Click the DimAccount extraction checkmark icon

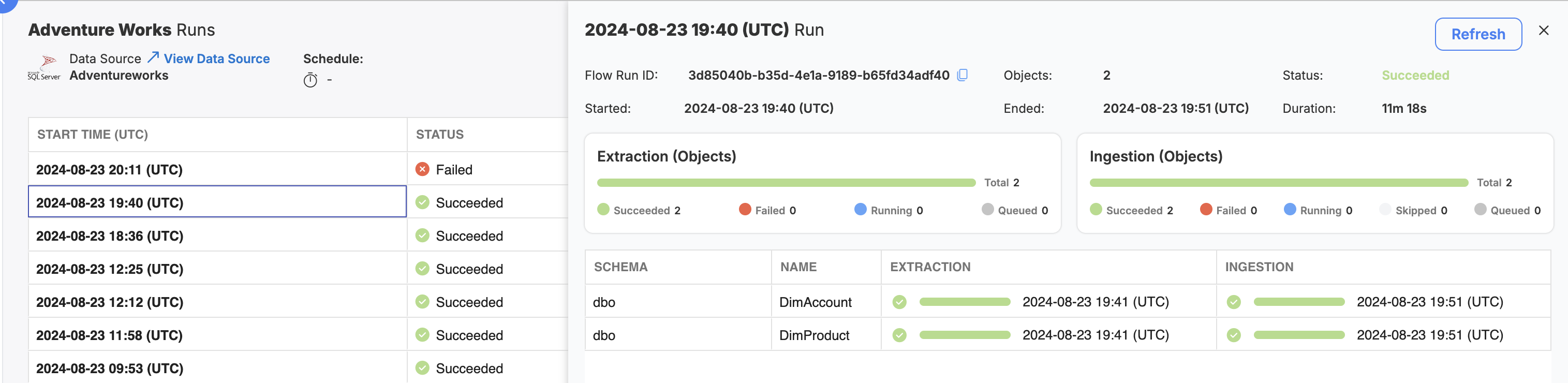point(899,302)
